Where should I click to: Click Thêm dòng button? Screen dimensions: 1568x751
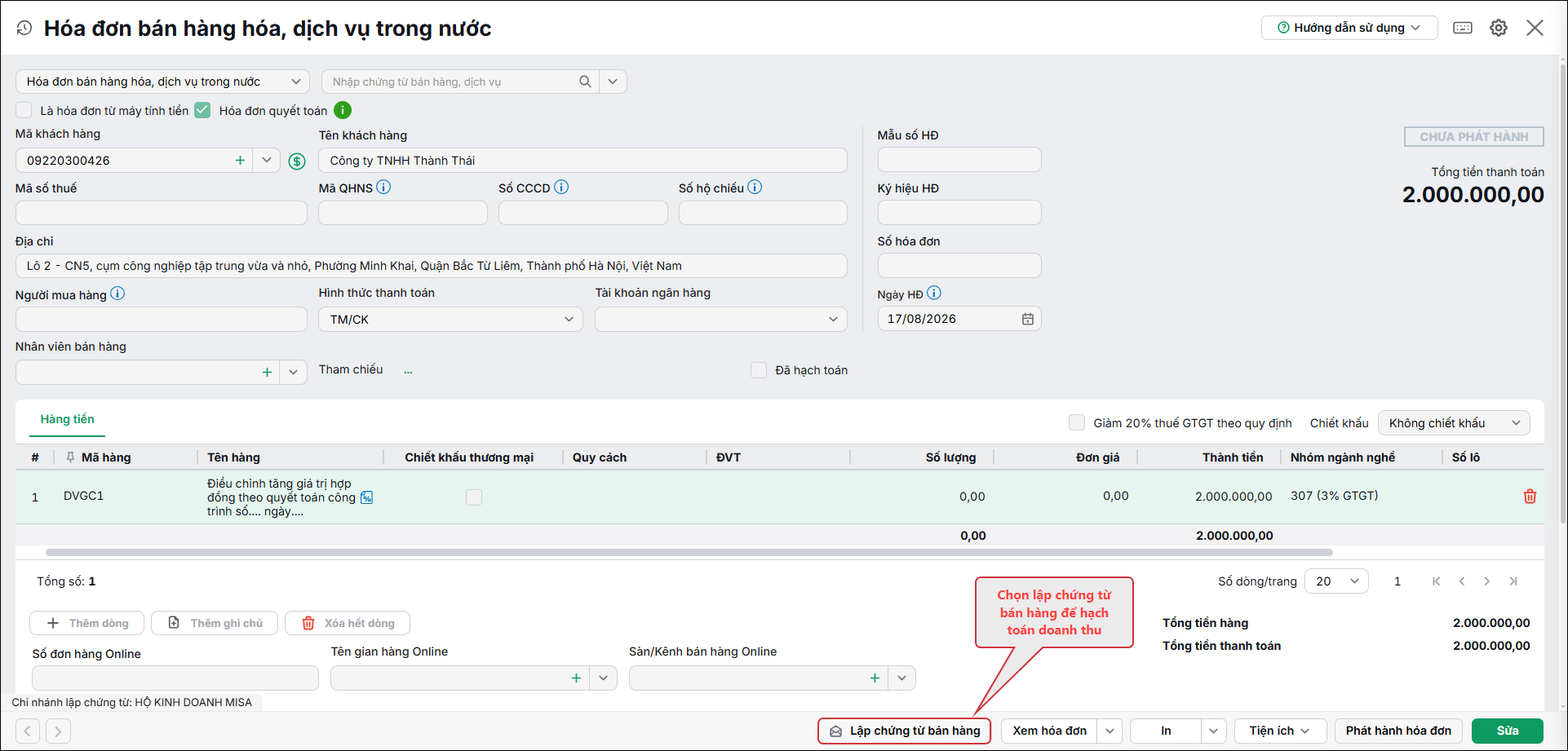87,623
